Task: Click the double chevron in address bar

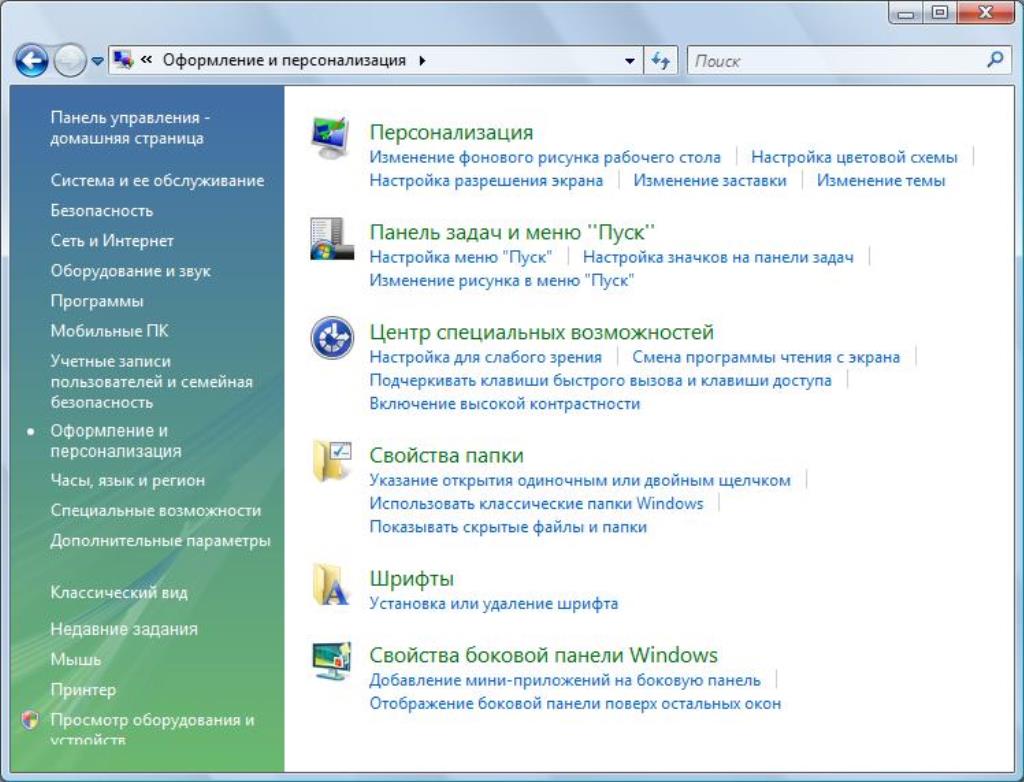Action: pos(146,60)
